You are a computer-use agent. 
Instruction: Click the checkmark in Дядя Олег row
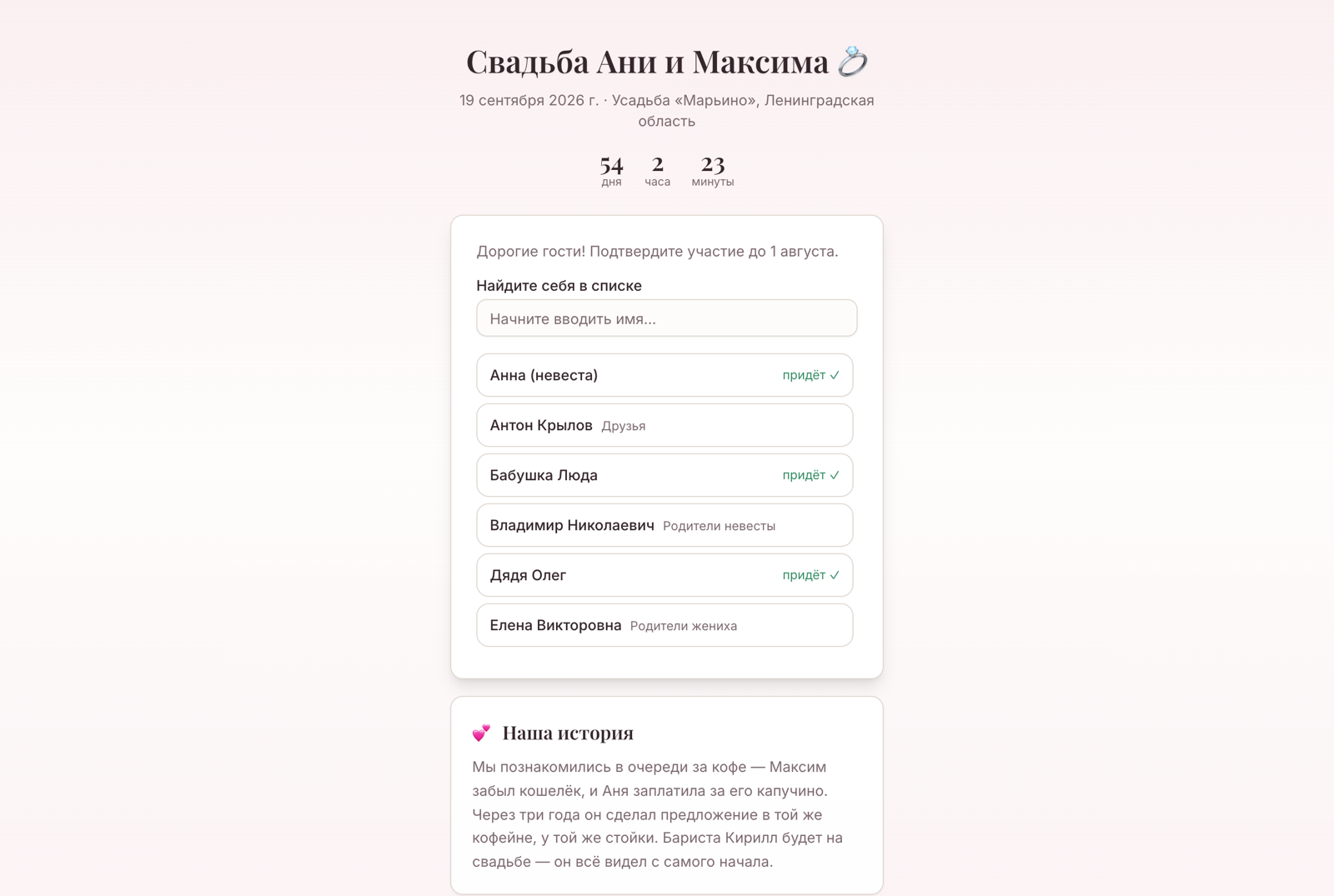tap(835, 575)
